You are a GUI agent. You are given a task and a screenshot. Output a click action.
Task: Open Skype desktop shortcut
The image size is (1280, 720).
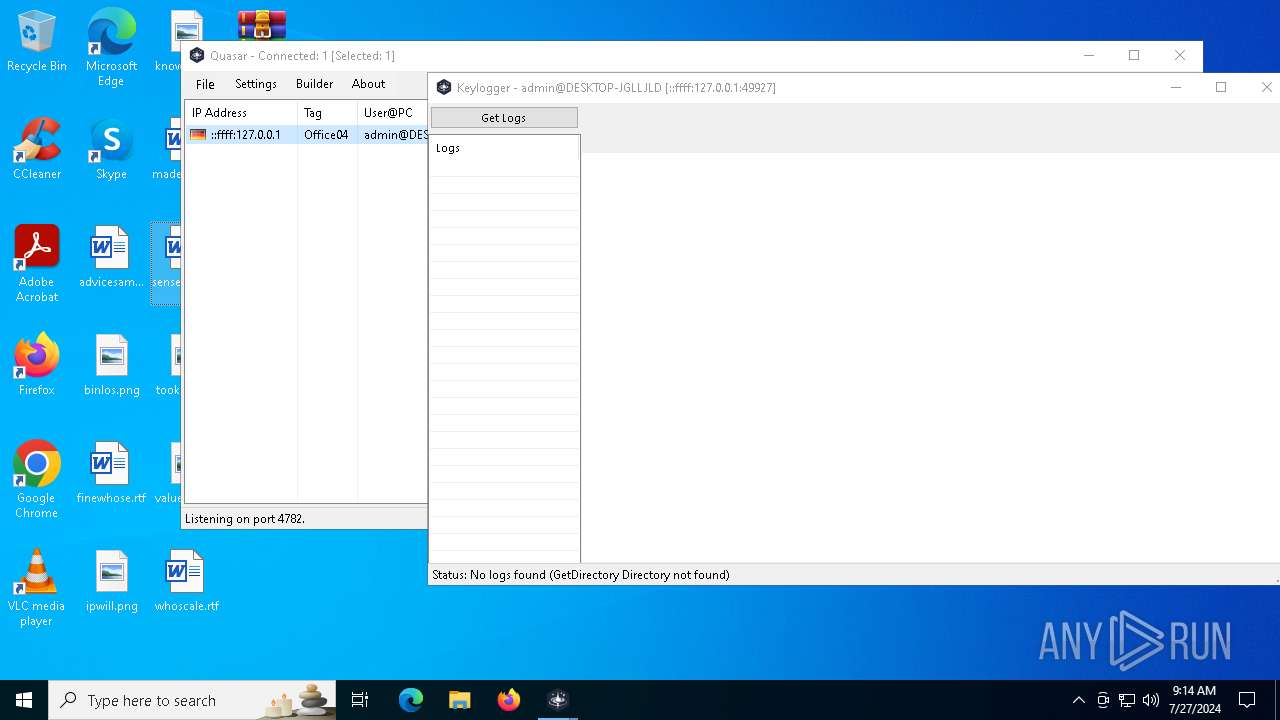click(x=111, y=150)
